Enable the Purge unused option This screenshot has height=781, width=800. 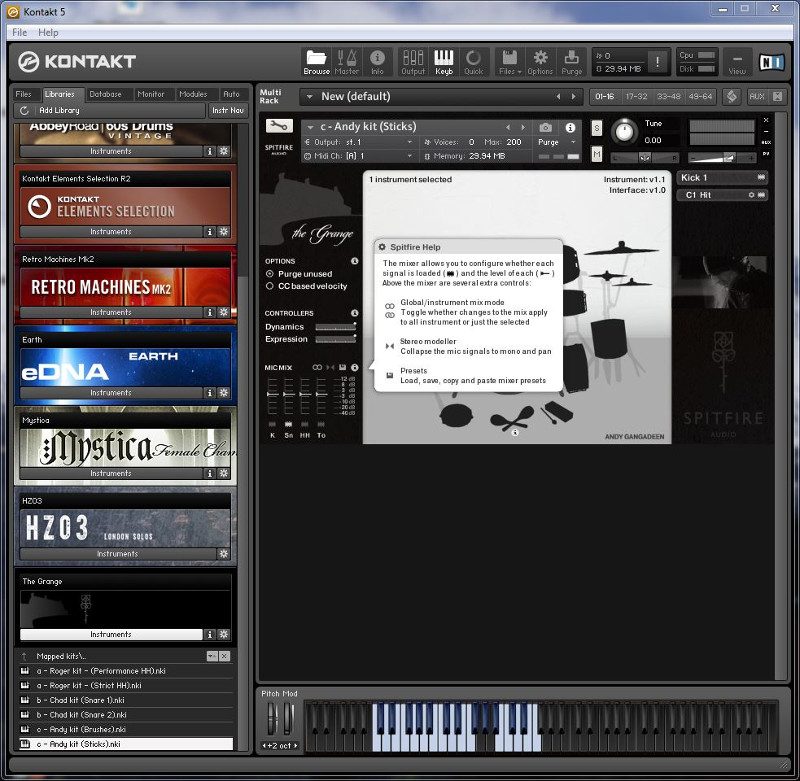(x=269, y=274)
